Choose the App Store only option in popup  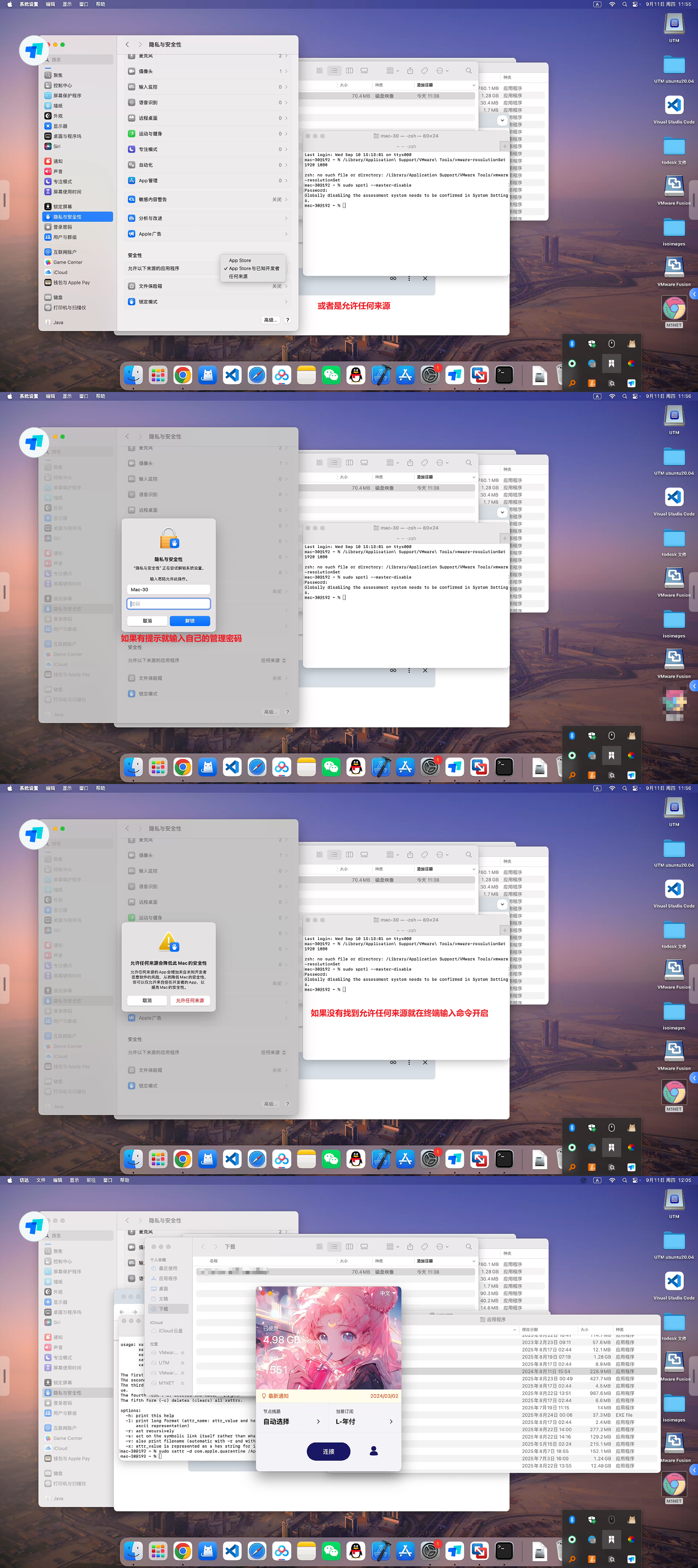click(240, 261)
